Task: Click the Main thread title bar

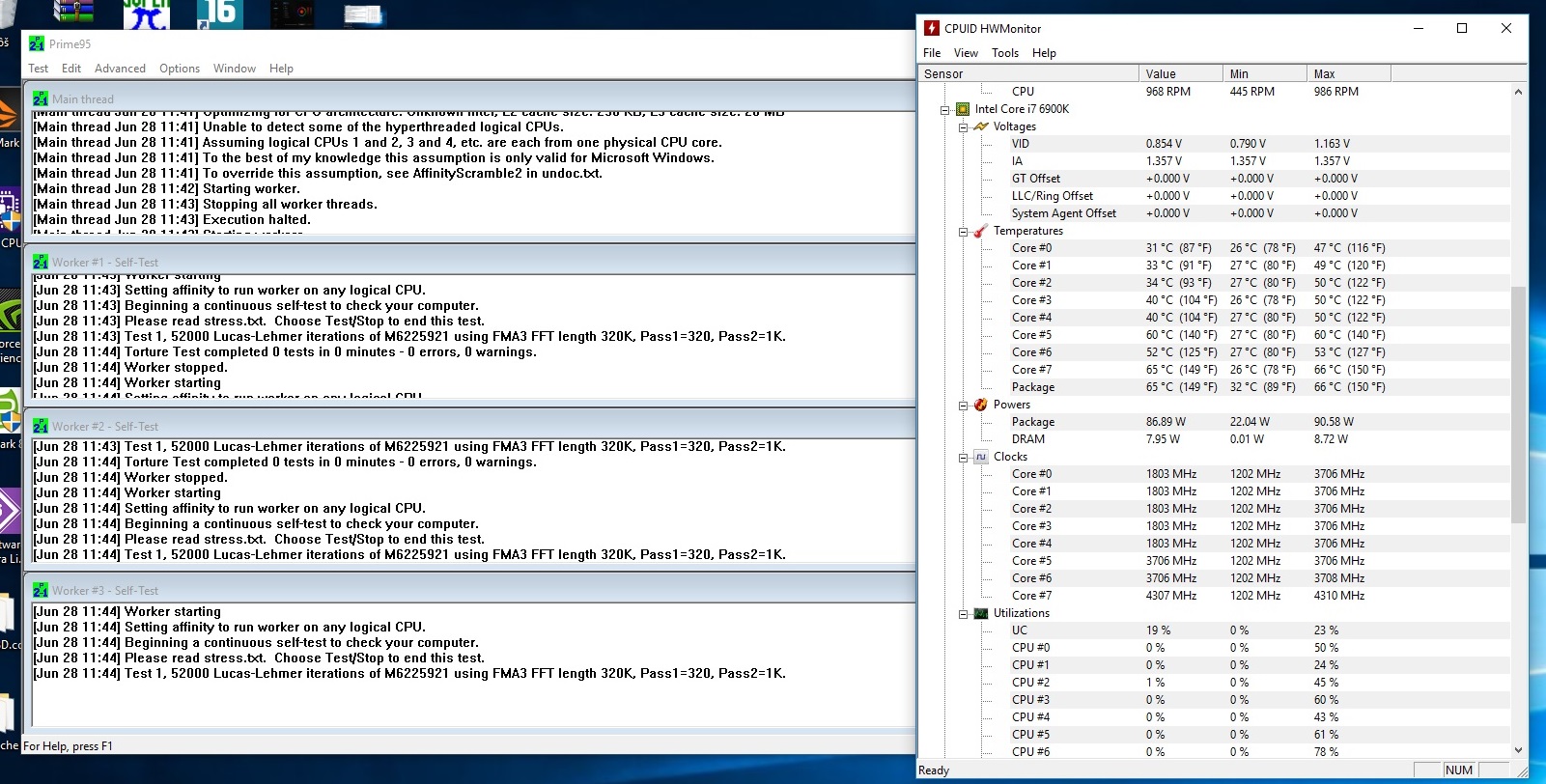Action: point(469,98)
